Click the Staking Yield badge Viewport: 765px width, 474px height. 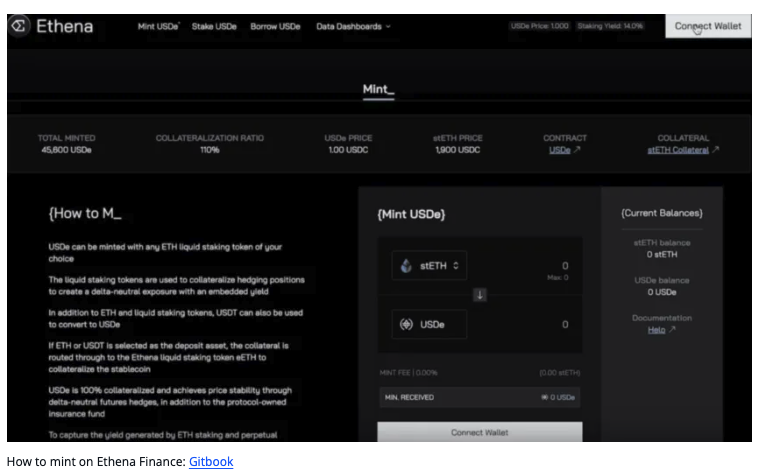[610, 26]
